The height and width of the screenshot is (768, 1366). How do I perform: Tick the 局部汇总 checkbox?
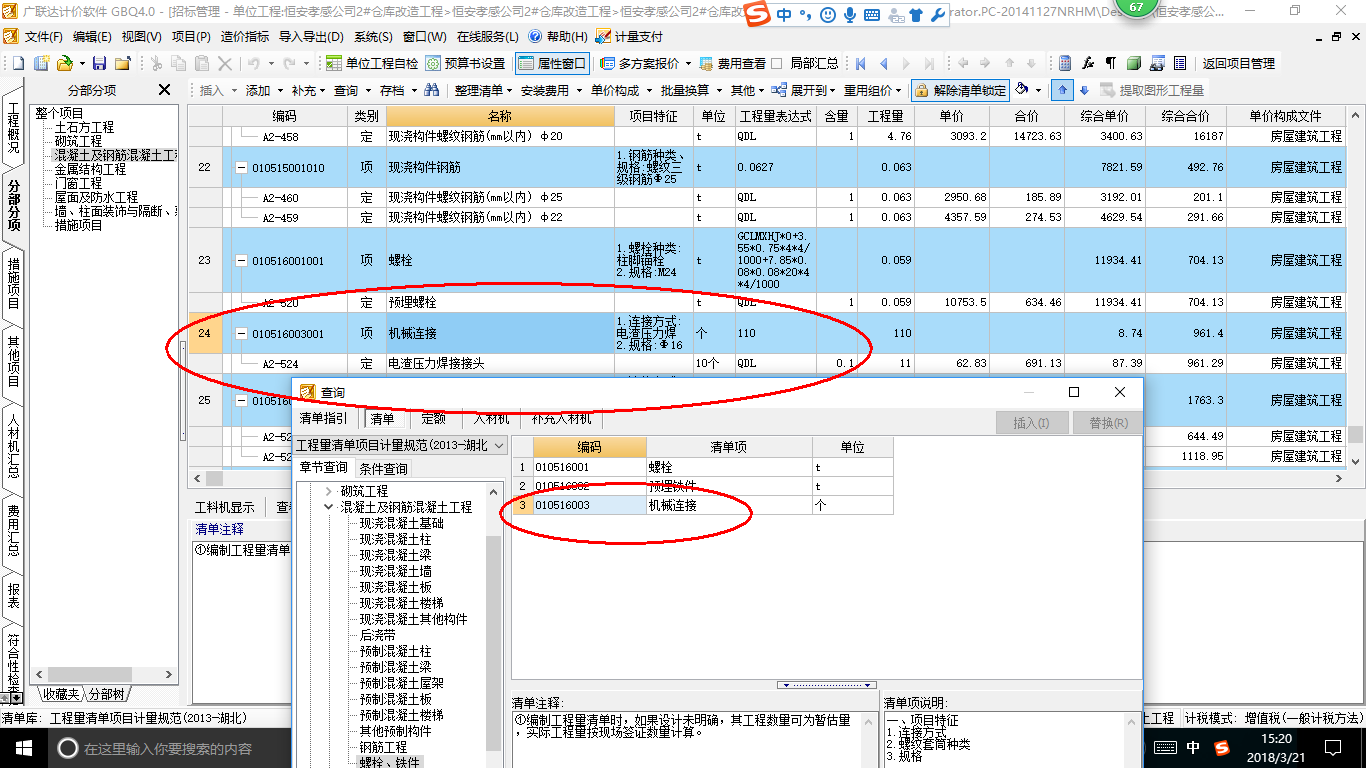click(x=777, y=63)
